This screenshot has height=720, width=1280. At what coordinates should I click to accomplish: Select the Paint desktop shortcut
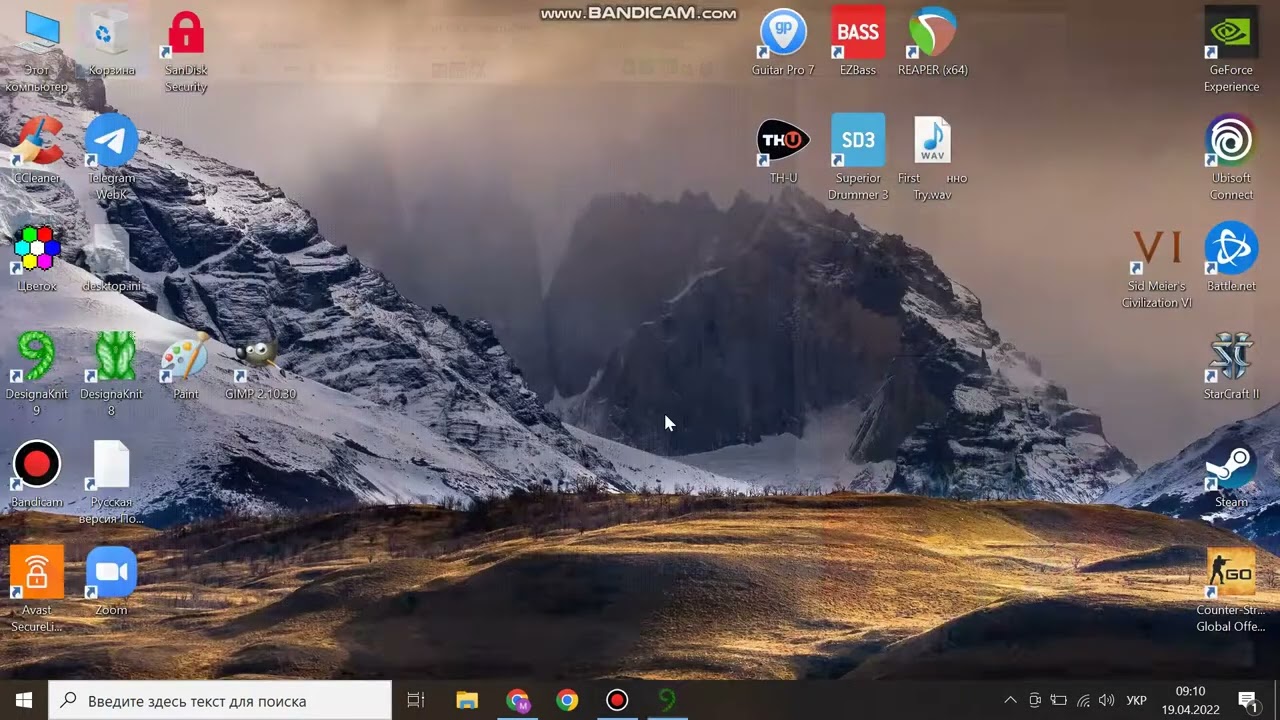tap(186, 366)
